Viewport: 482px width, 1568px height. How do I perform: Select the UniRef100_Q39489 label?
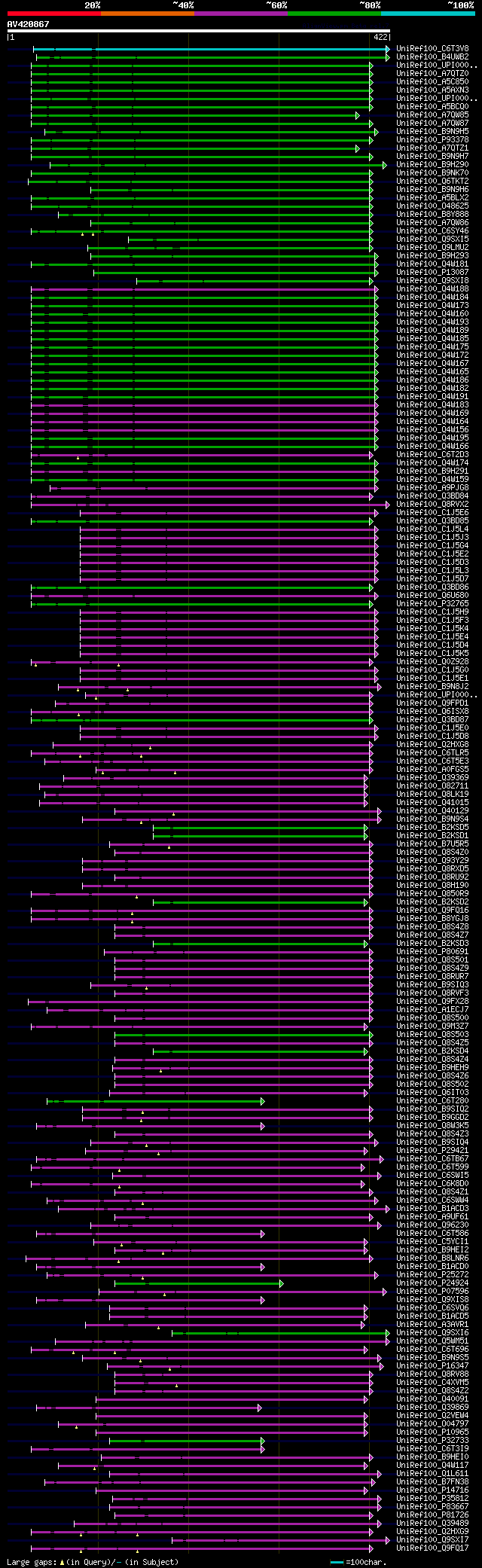click(432, 1524)
